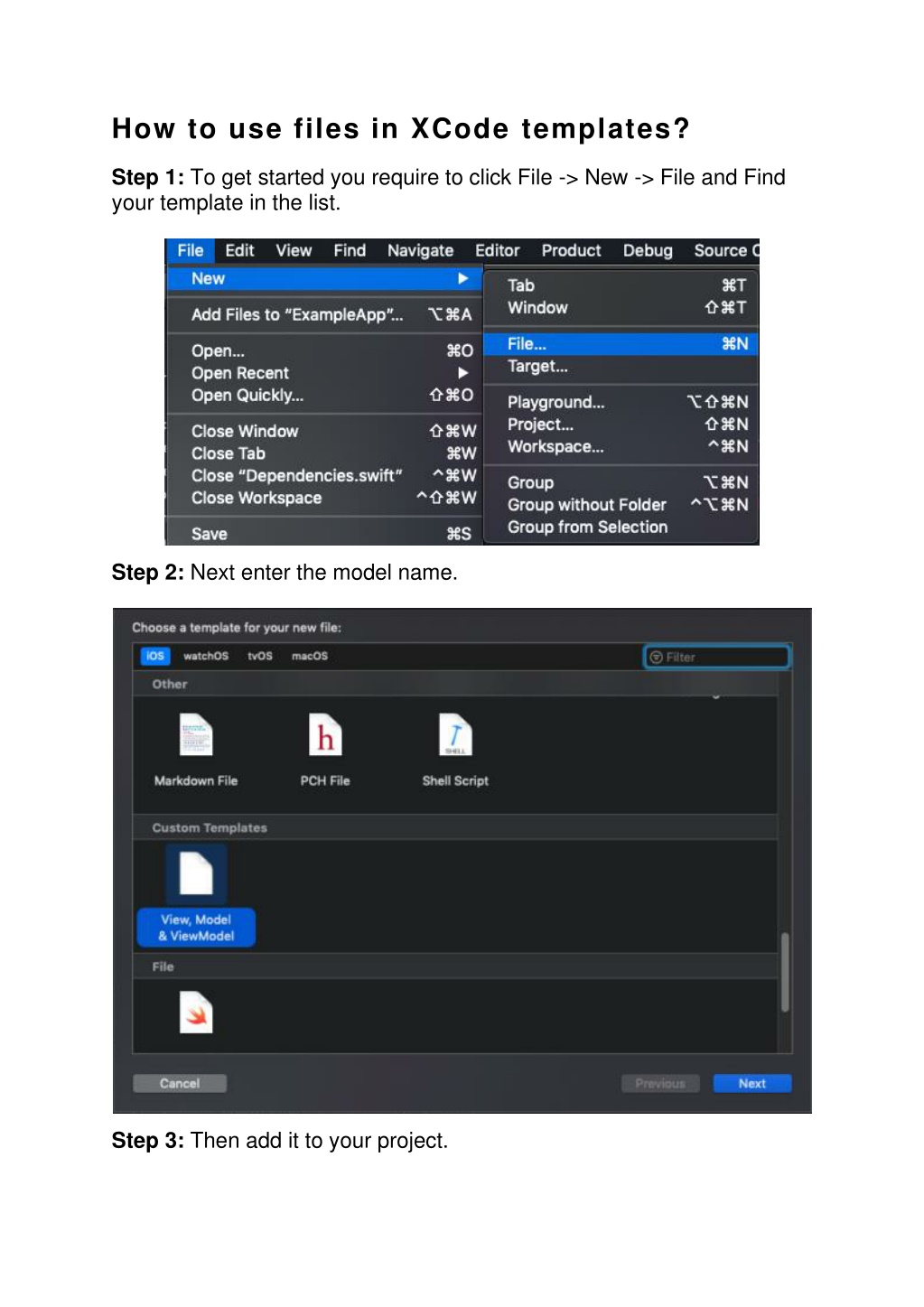
Task: Choose Workspace… in New submenu
Action: (621, 447)
